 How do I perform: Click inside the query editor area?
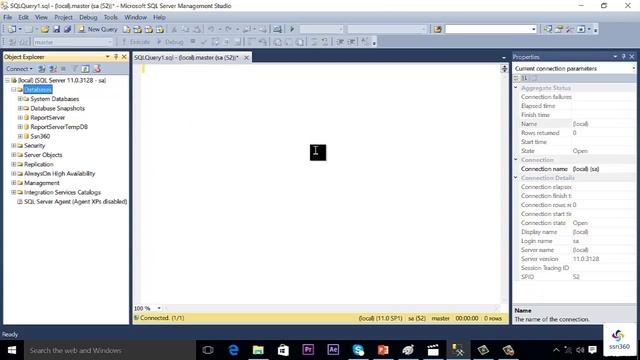[x=320, y=184]
